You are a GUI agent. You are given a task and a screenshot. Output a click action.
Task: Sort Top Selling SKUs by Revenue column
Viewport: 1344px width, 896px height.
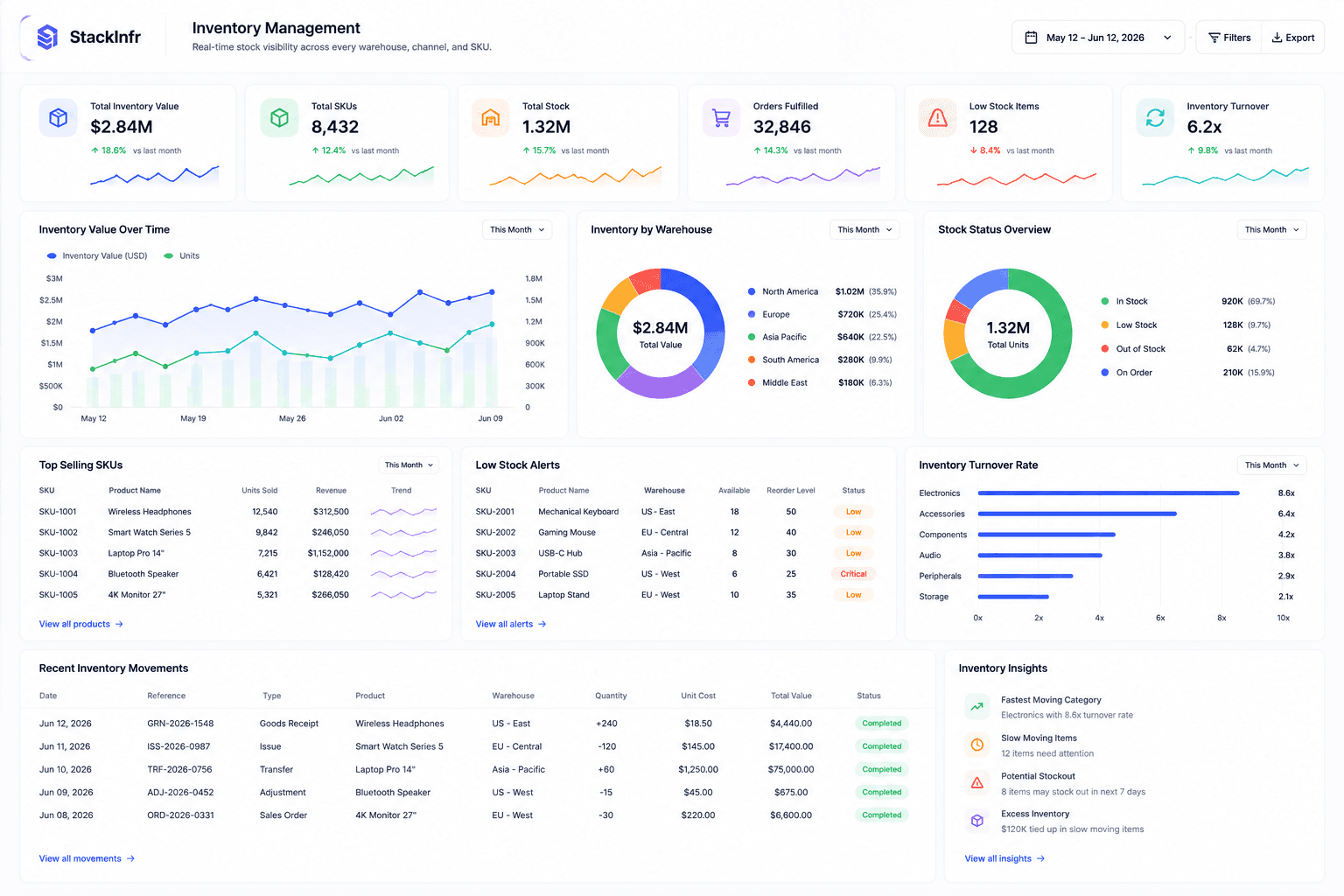(x=331, y=490)
